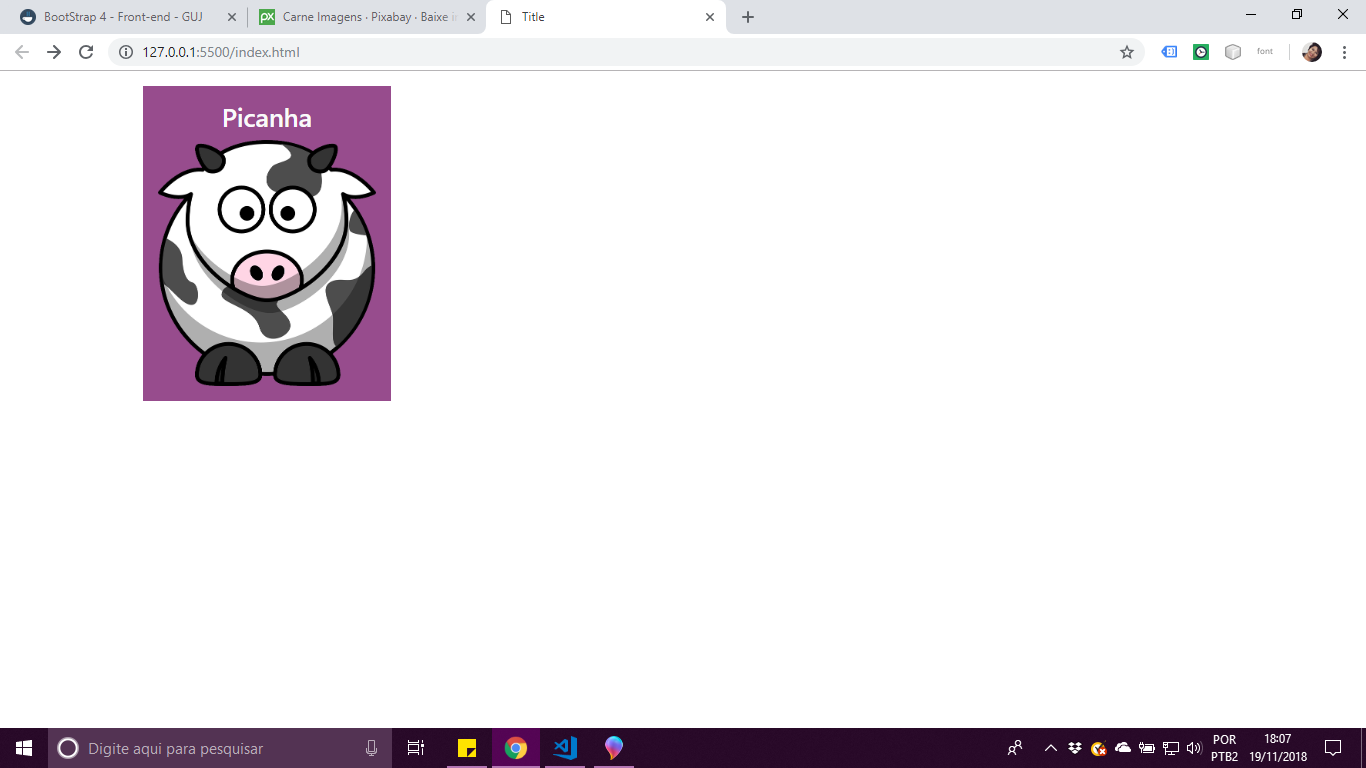Viewport: 1366px width, 768px height.
Task: Open the People taskbar icon
Action: click(1015, 748)
